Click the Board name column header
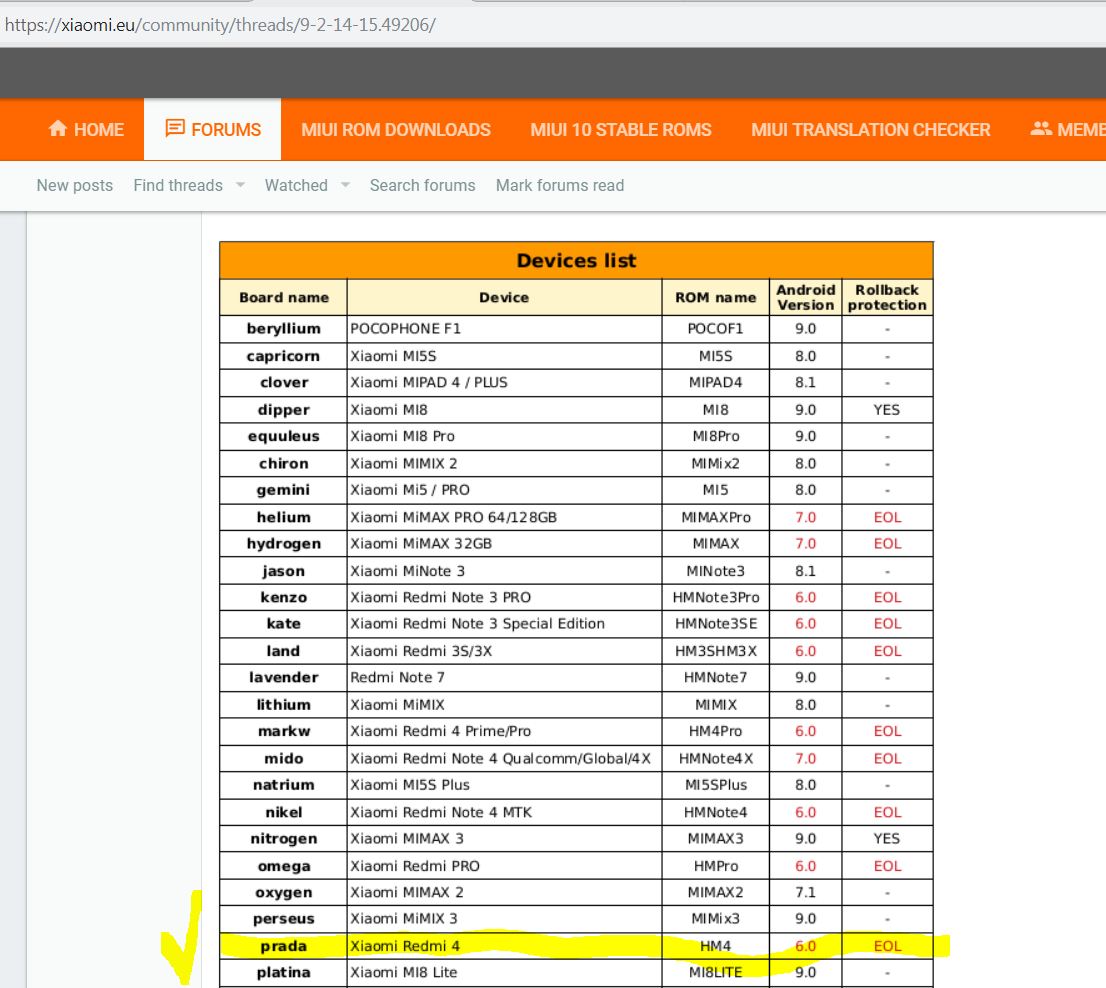The height and width of the screenshot is (988, 1106). coord(284,298)
